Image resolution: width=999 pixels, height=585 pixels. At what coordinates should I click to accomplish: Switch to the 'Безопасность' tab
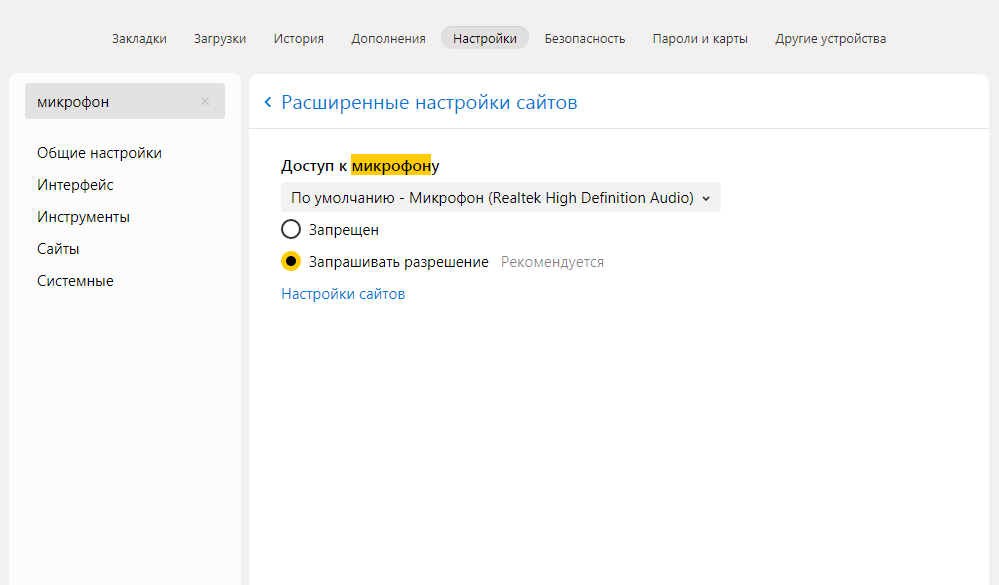(x=585, y=38)
